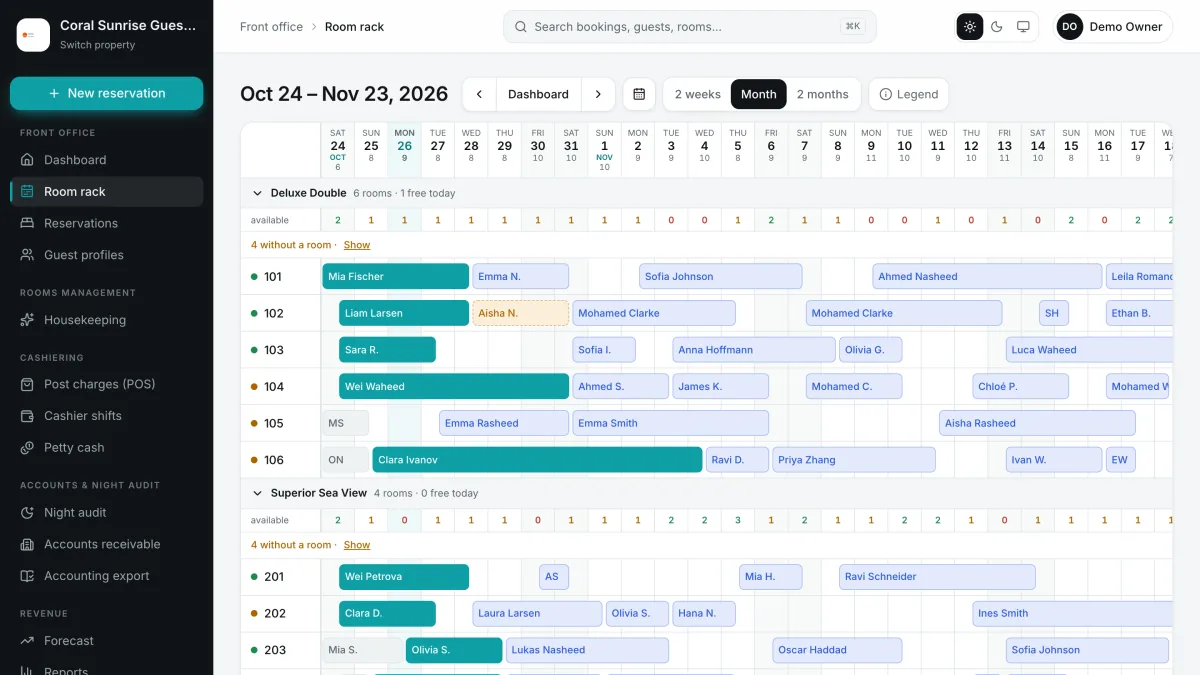Open Reservations in the sidebar
Viewport: 1200px width, 675px height.
pyautogui.click(x=106, y=223)
